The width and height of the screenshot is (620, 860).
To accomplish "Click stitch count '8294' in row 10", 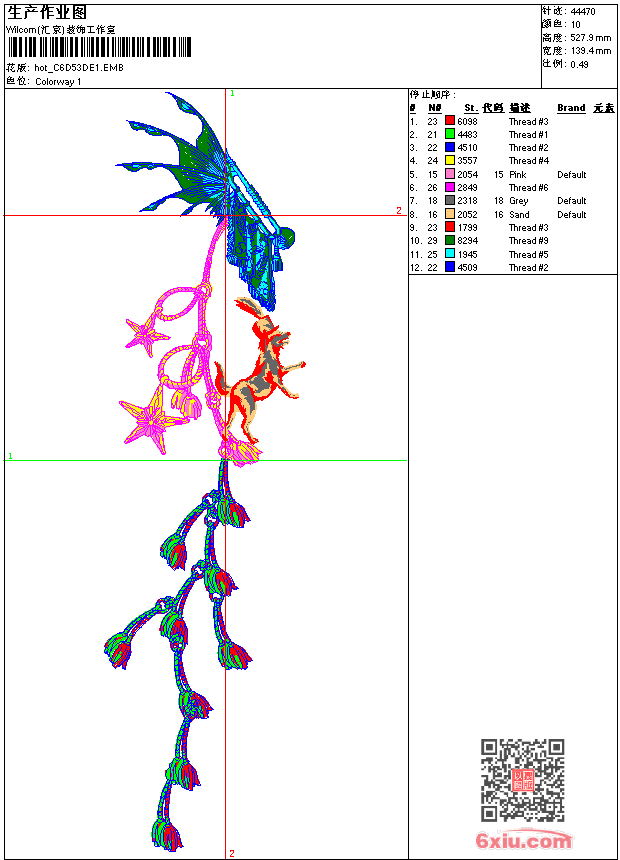I will (467, 241).
